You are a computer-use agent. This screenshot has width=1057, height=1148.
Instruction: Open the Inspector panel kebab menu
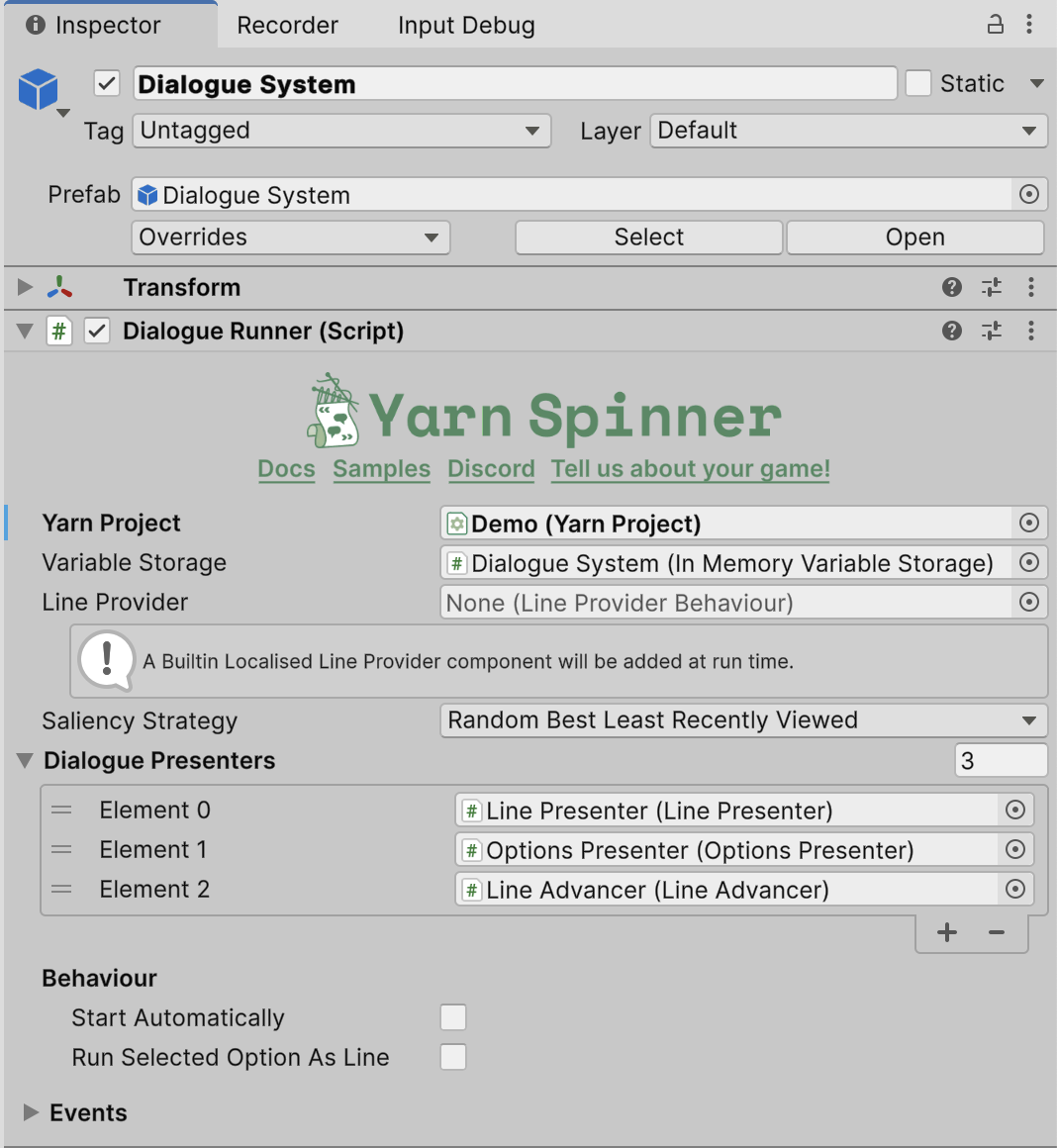(1029, 25)
